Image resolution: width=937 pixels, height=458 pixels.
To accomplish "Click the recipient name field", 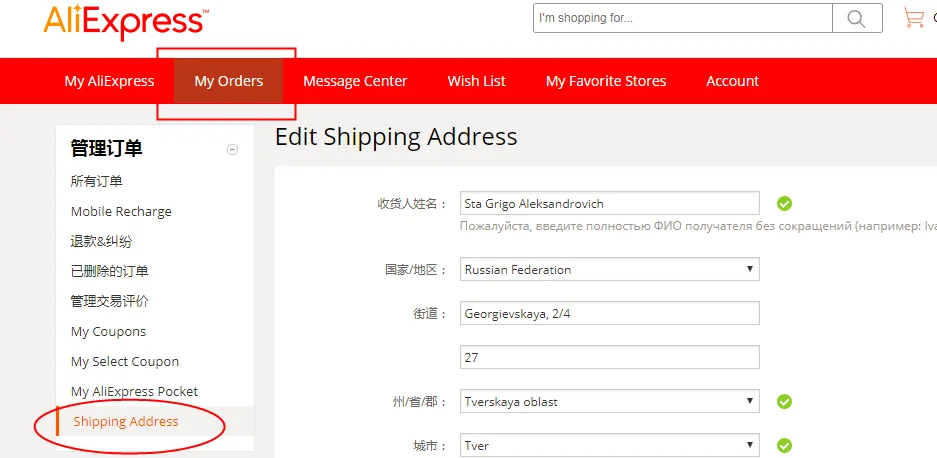I will coord(610,203).
